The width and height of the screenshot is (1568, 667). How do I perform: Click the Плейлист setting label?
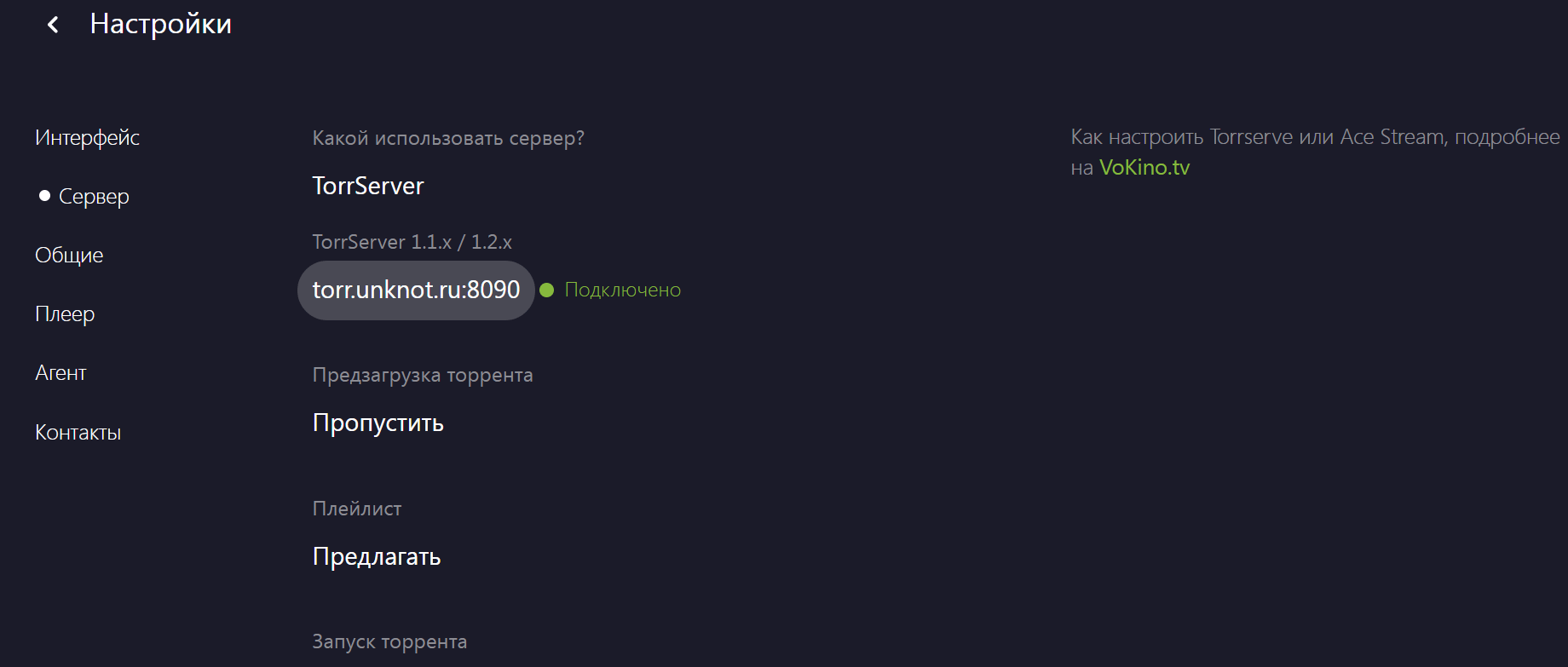point(357,509)
